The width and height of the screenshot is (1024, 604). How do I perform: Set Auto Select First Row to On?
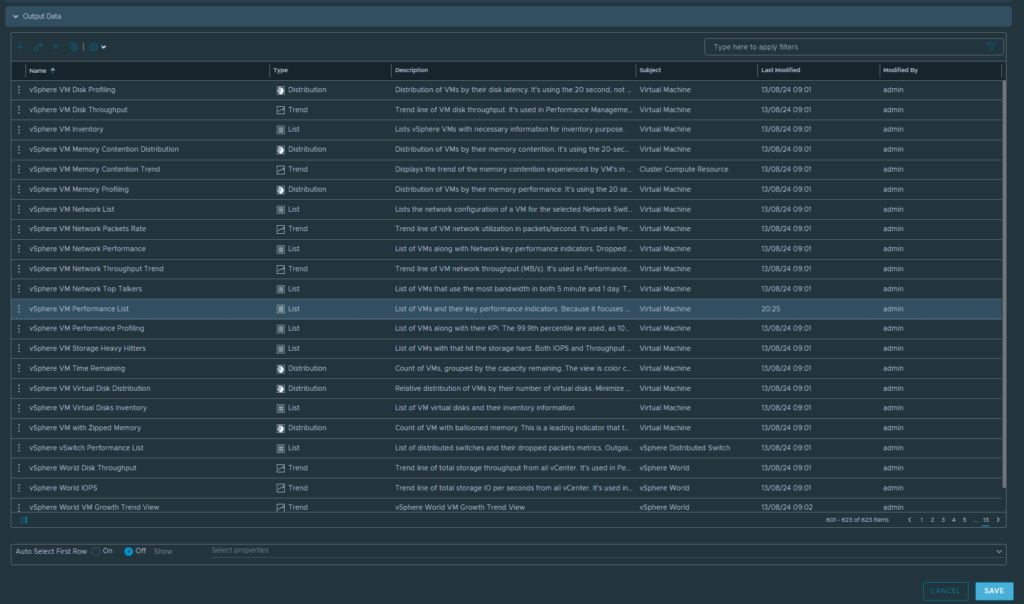96,552
